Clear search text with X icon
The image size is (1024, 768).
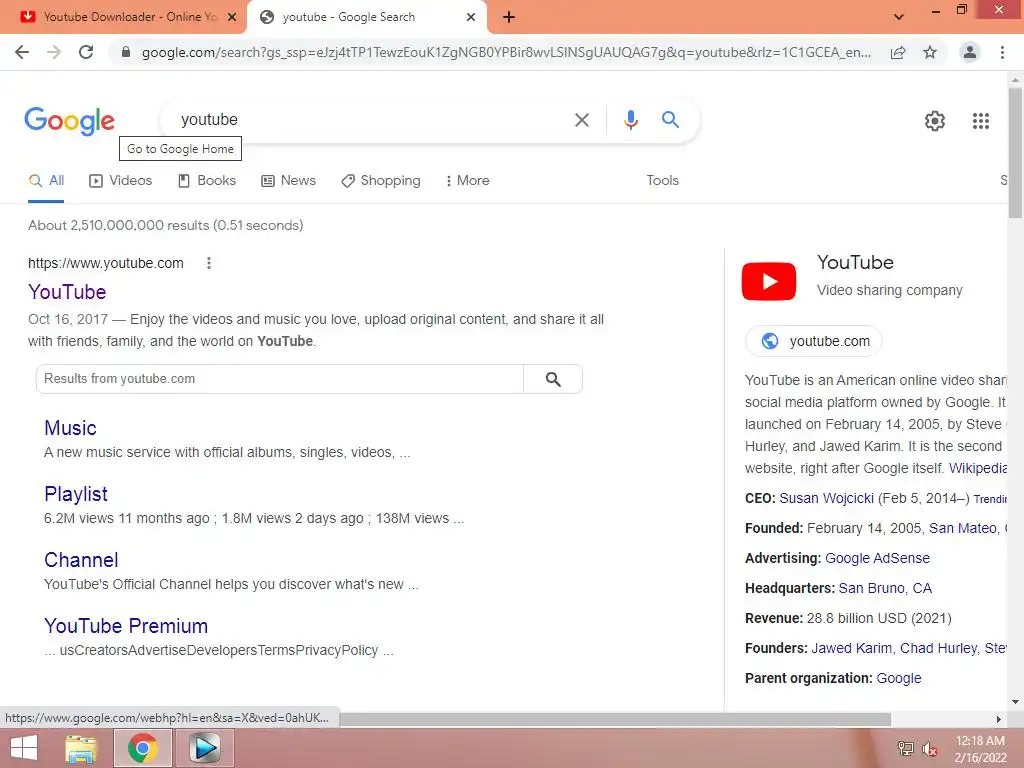tap(581, 120)
